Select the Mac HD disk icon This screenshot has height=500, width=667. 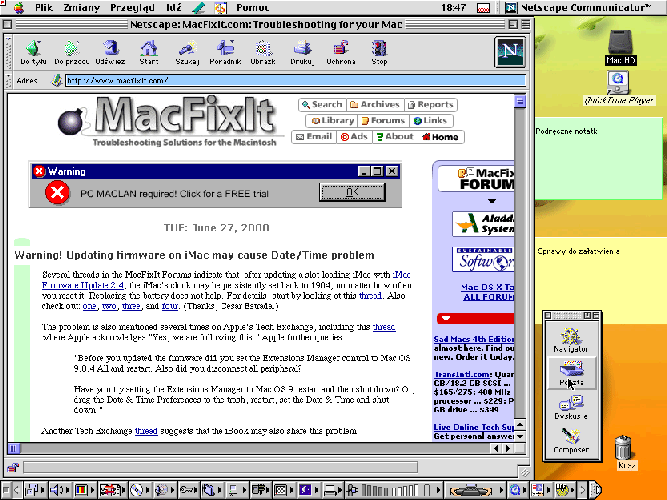[621, 45]
